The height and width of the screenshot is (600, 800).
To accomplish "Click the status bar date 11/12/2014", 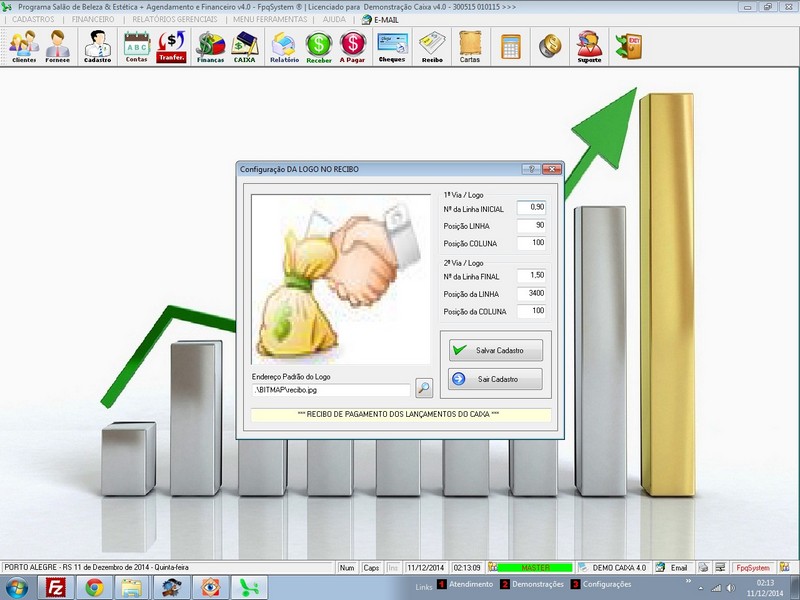I will tap(426, 567).
